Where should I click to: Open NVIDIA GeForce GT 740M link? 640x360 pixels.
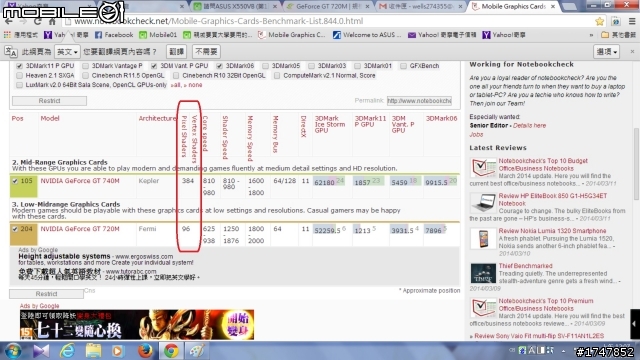(x=80, y=181)
